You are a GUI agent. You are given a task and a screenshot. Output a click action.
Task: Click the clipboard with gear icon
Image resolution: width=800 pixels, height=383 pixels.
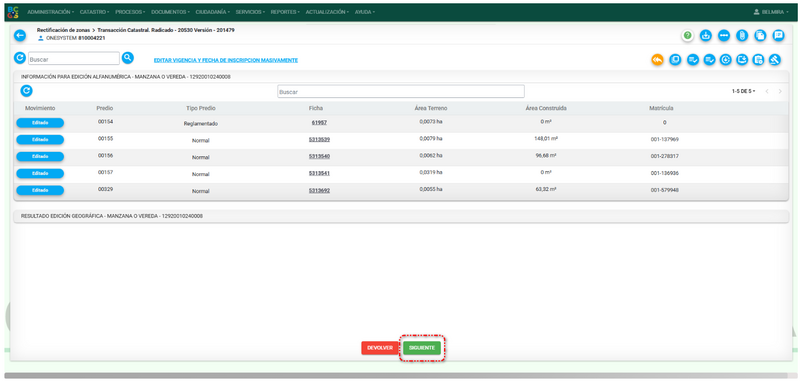tap(759, 60)
